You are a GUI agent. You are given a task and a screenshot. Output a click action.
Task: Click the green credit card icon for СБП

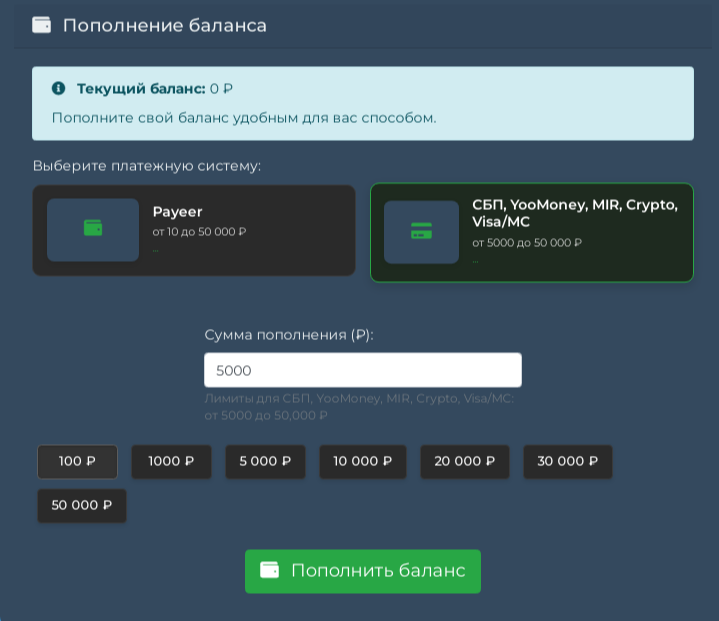point(421,231)
